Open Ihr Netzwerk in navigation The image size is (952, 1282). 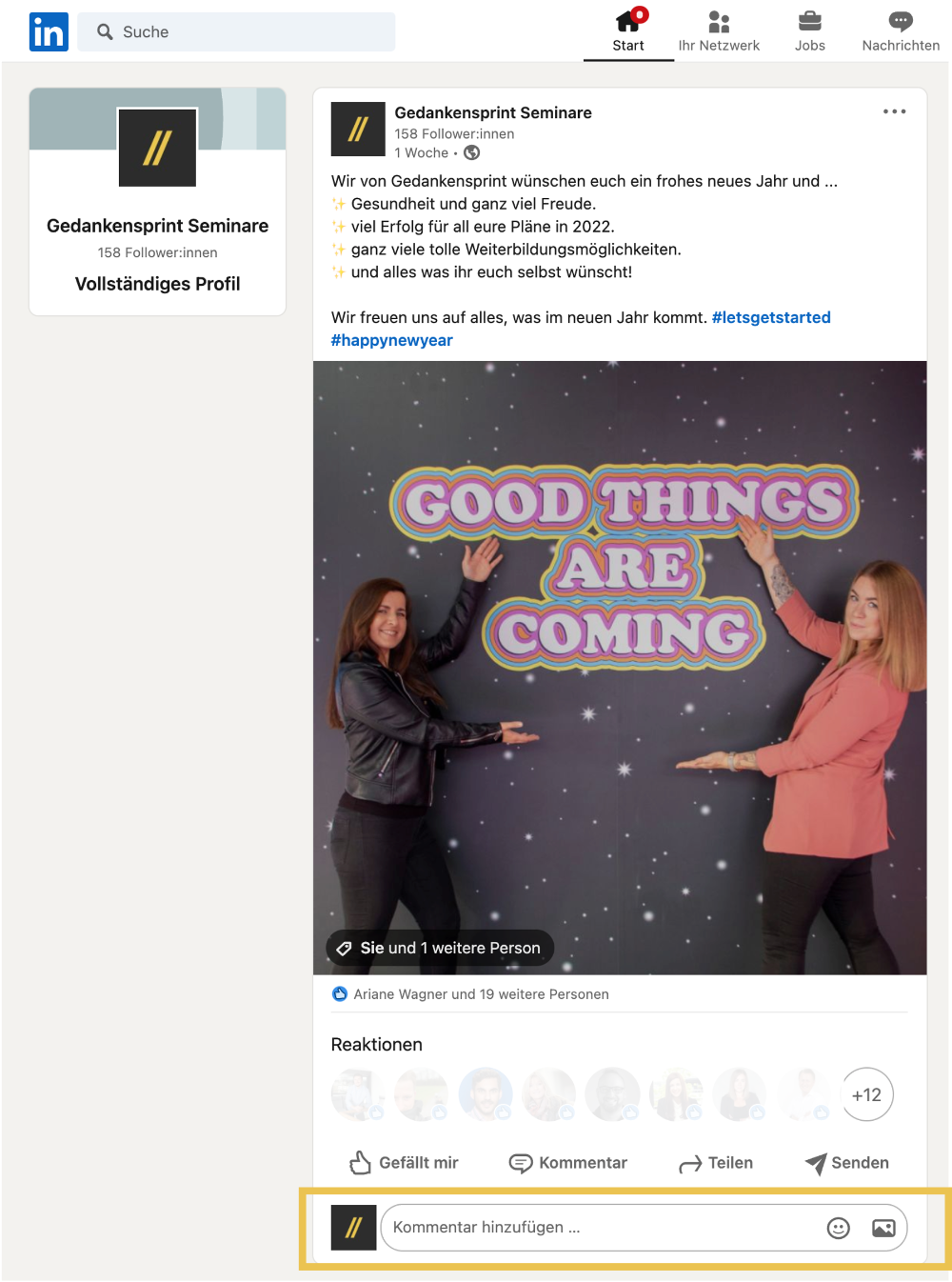tap(719, 31)
